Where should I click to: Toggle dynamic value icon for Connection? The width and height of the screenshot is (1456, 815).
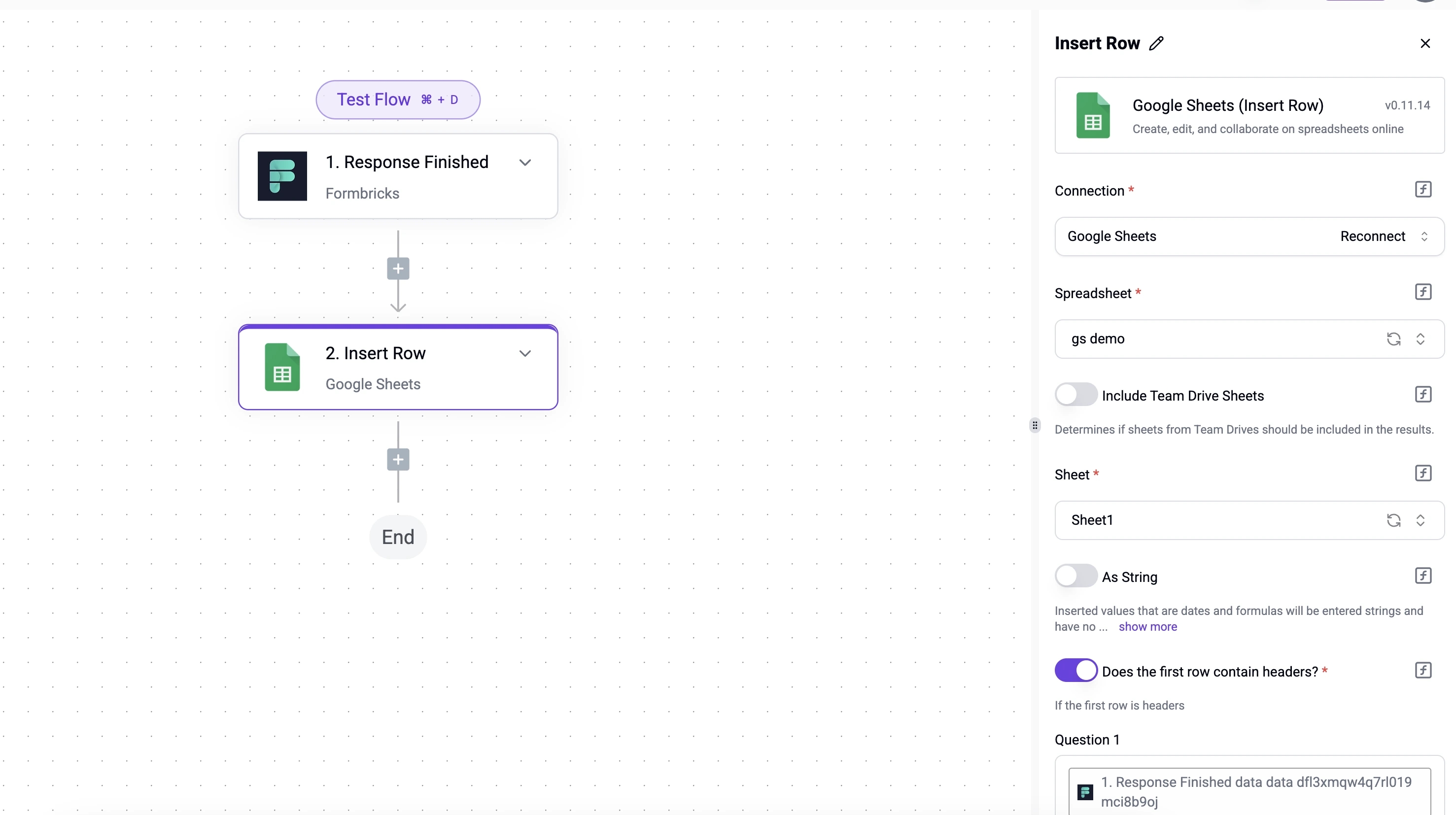tap(1422, 189)
